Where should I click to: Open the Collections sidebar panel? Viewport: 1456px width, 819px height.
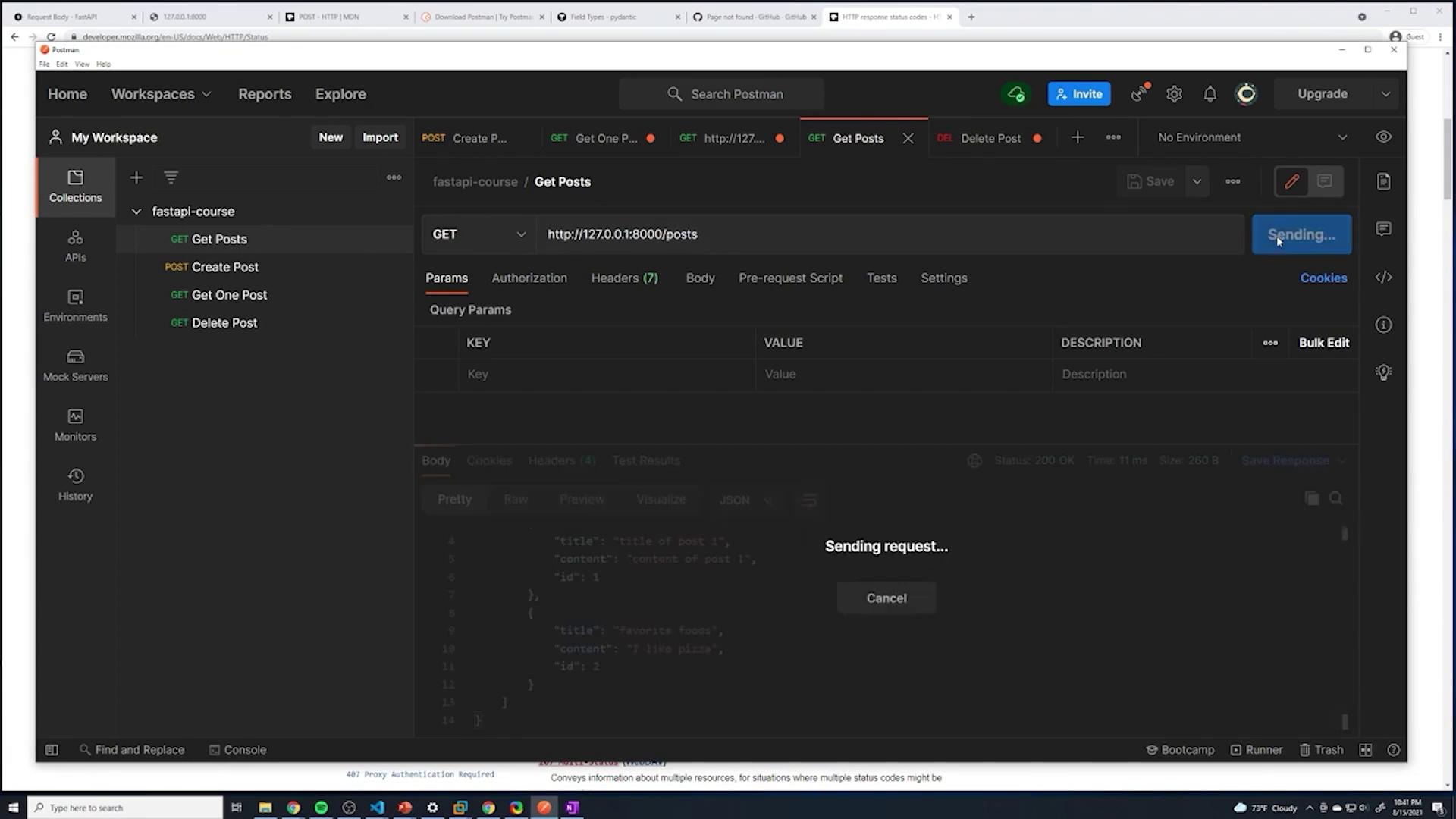click(x=75, y=186)
